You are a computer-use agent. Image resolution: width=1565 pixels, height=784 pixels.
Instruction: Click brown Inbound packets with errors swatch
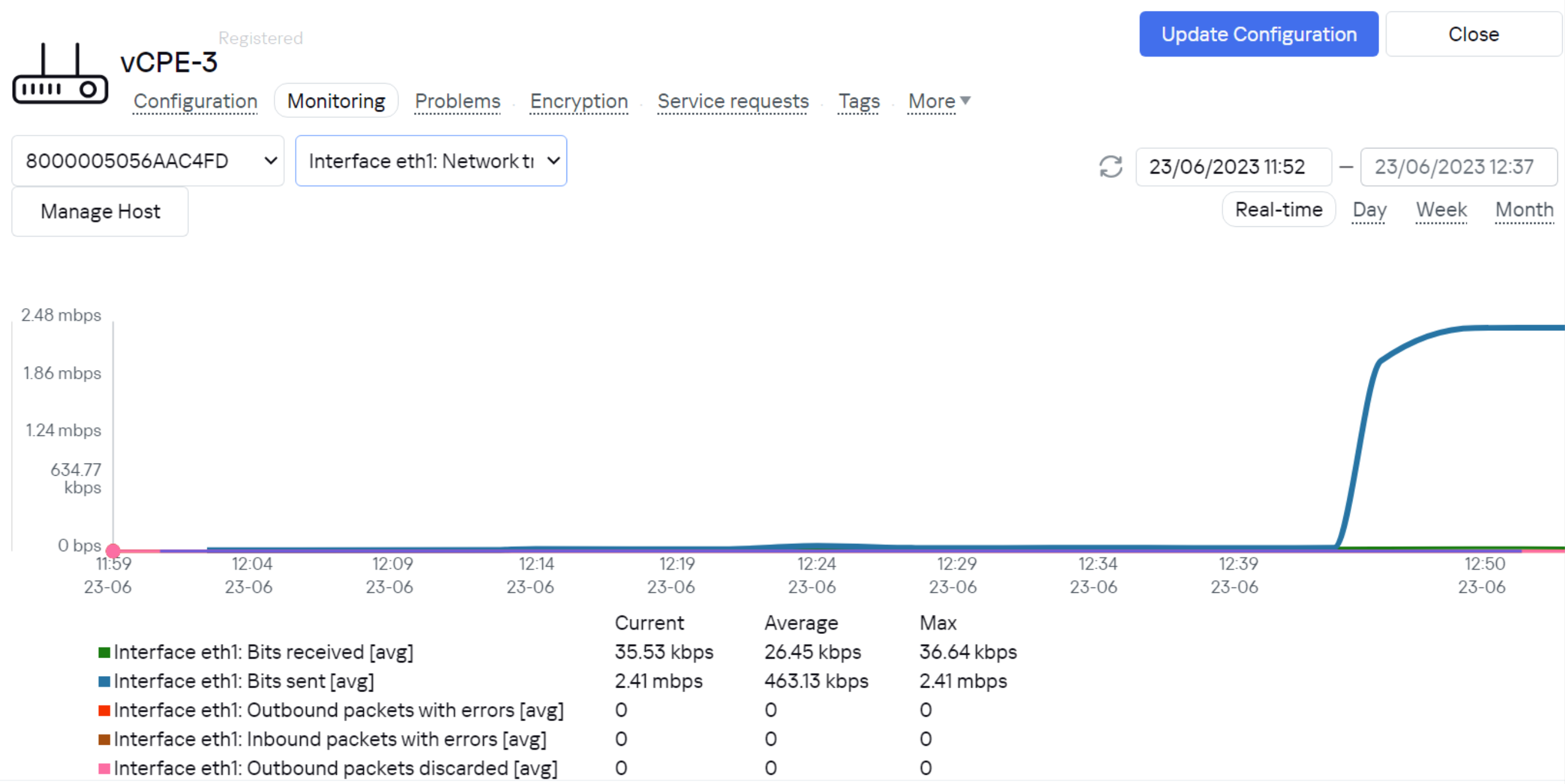click(x=104, y=740)
